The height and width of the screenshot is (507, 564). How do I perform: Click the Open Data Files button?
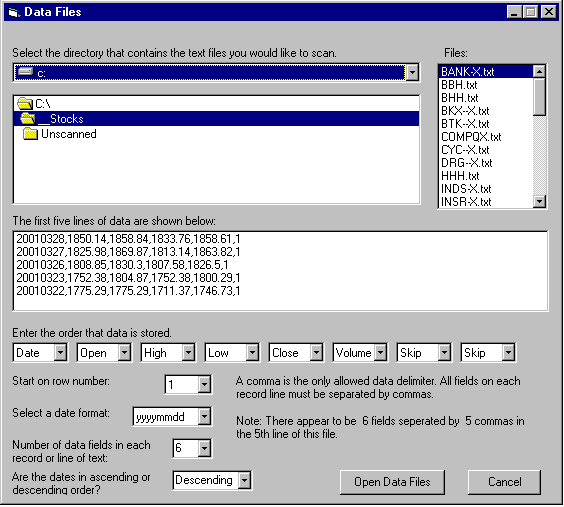tap(392, 482)
